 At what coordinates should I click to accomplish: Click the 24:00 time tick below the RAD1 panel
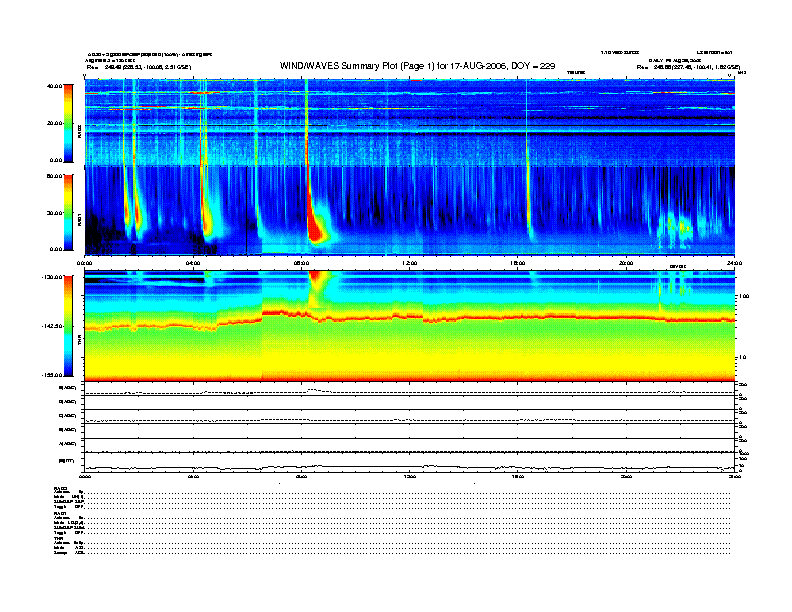click(x=734, y=263)
